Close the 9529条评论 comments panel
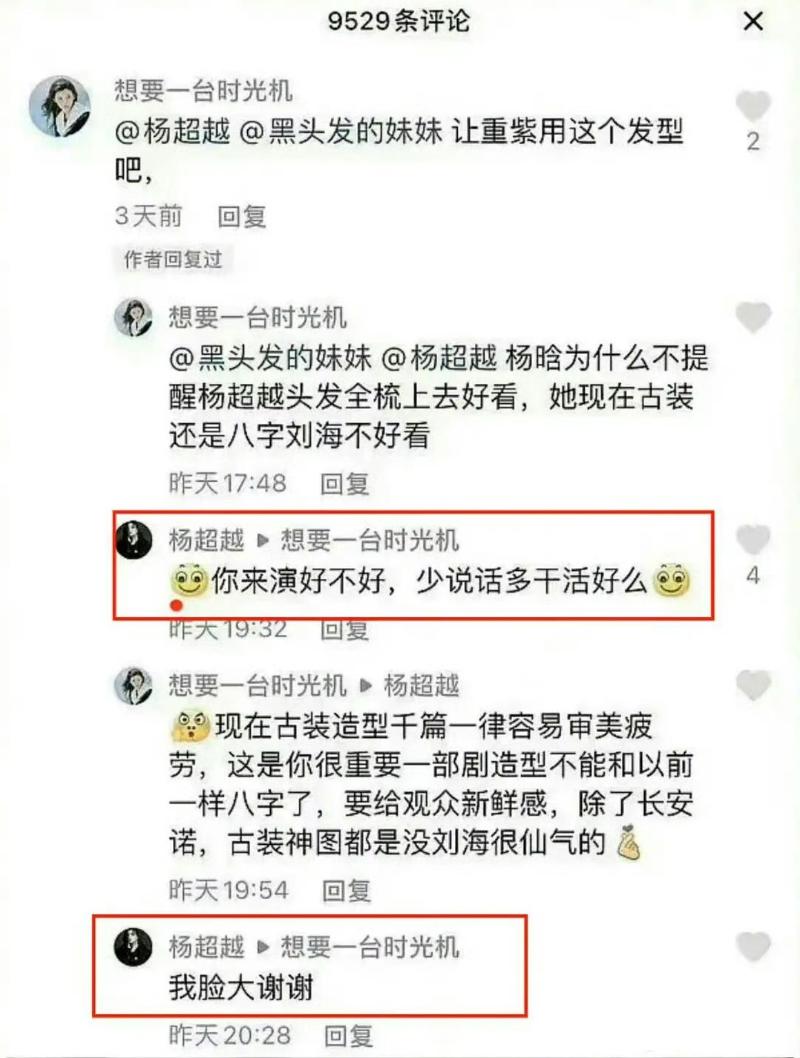The height and width of the screenshot is (1058, 800). [753, 22]
